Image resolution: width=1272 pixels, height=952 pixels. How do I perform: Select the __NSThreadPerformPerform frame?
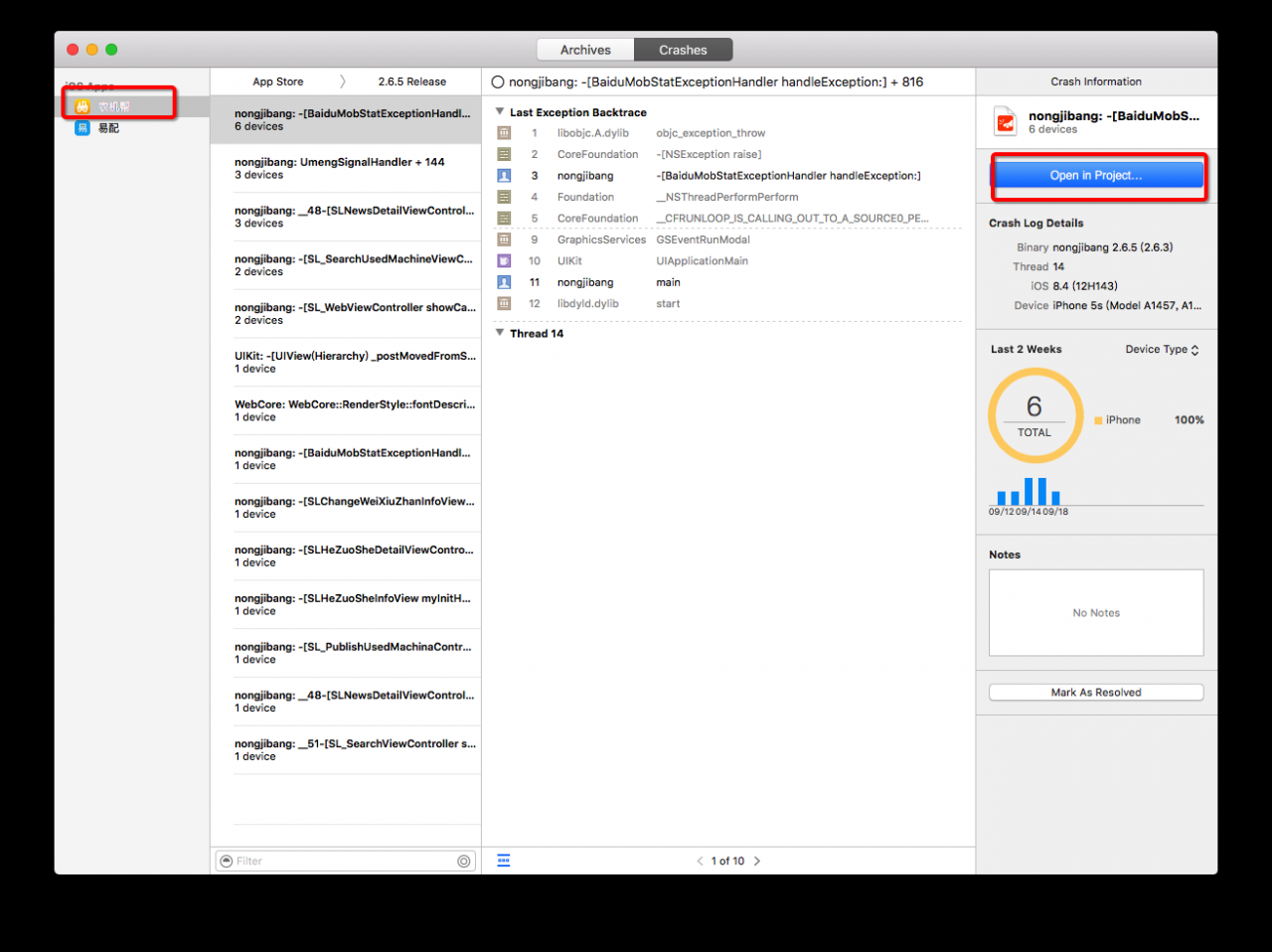coord(727,197)
